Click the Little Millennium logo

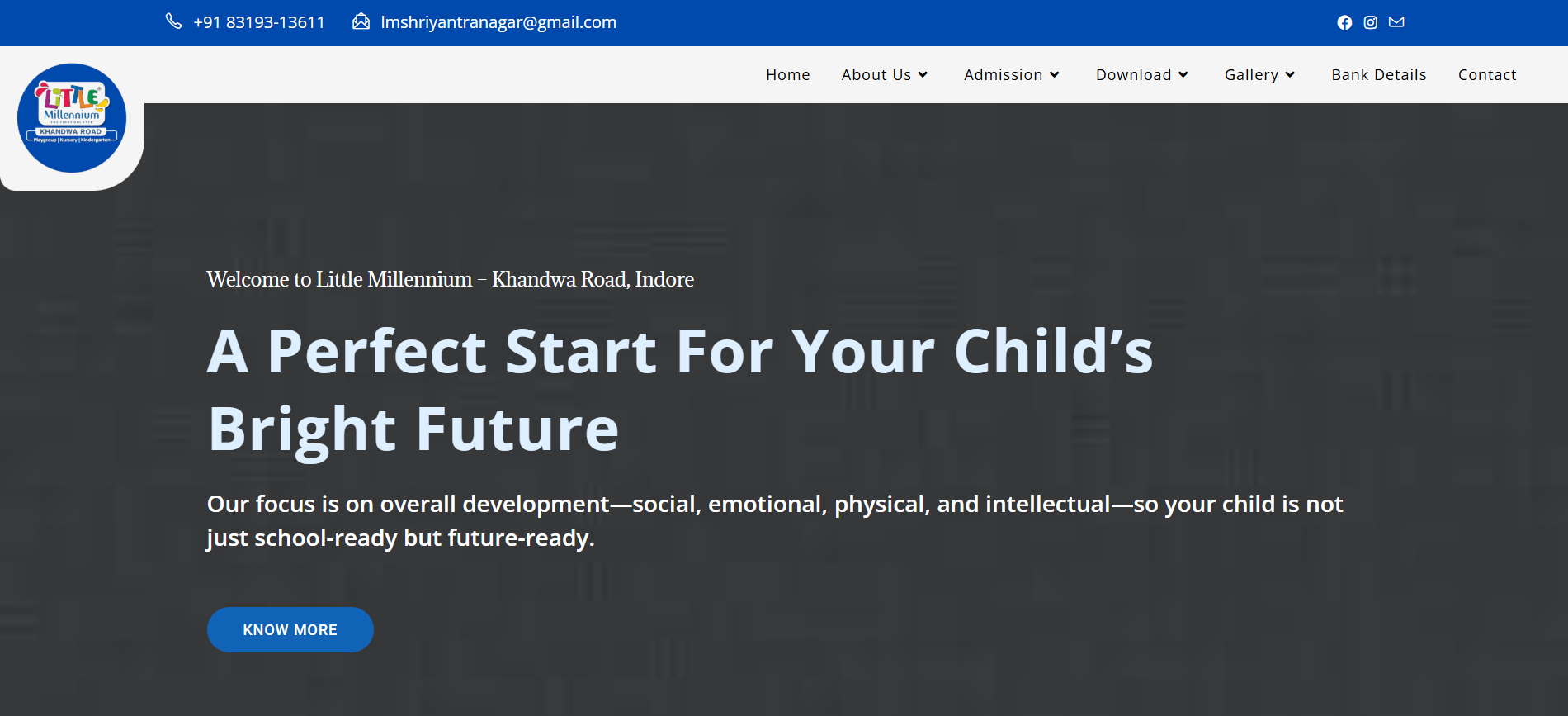coord(72,118)
